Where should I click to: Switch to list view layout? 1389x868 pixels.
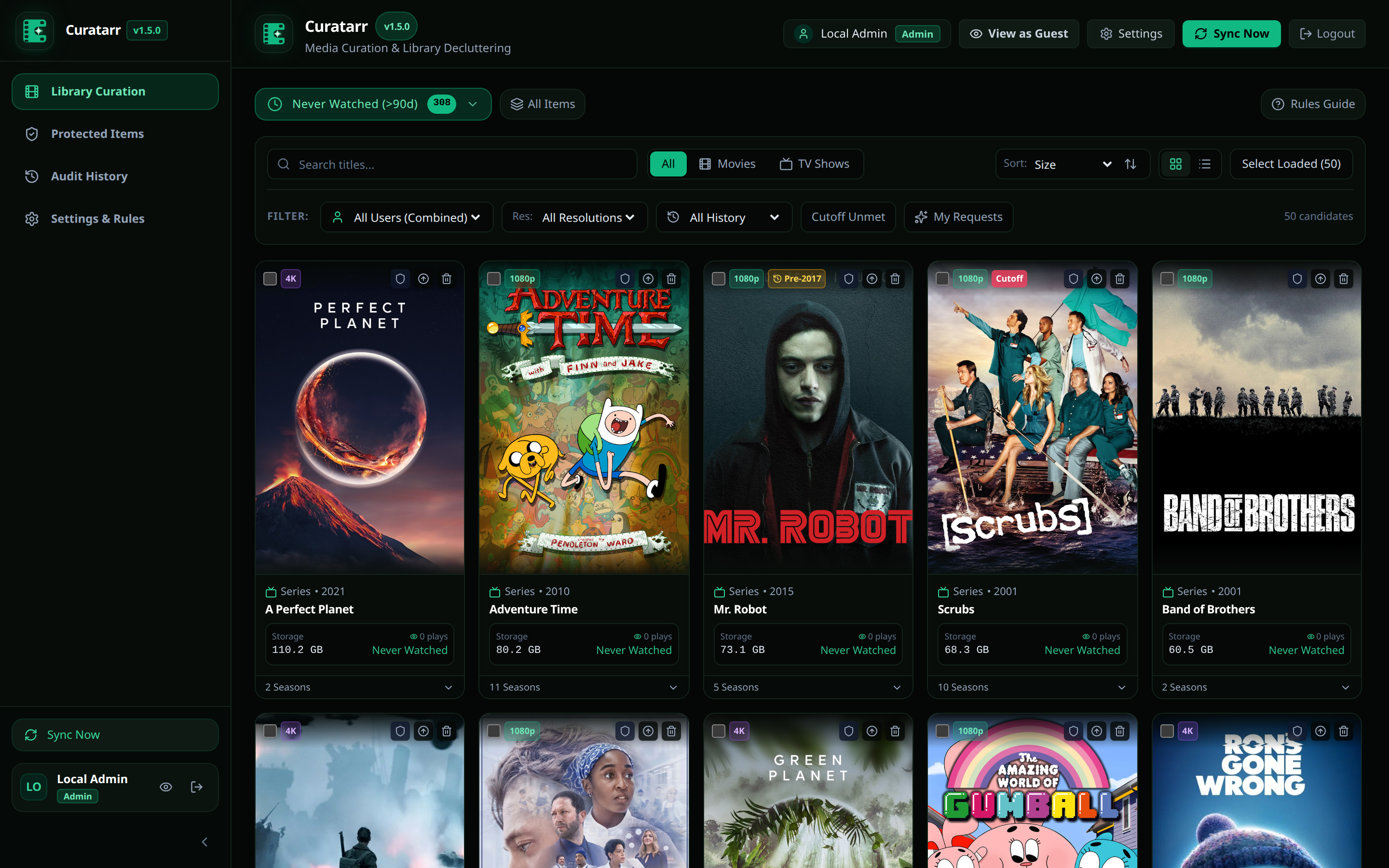pos(1205,164)
